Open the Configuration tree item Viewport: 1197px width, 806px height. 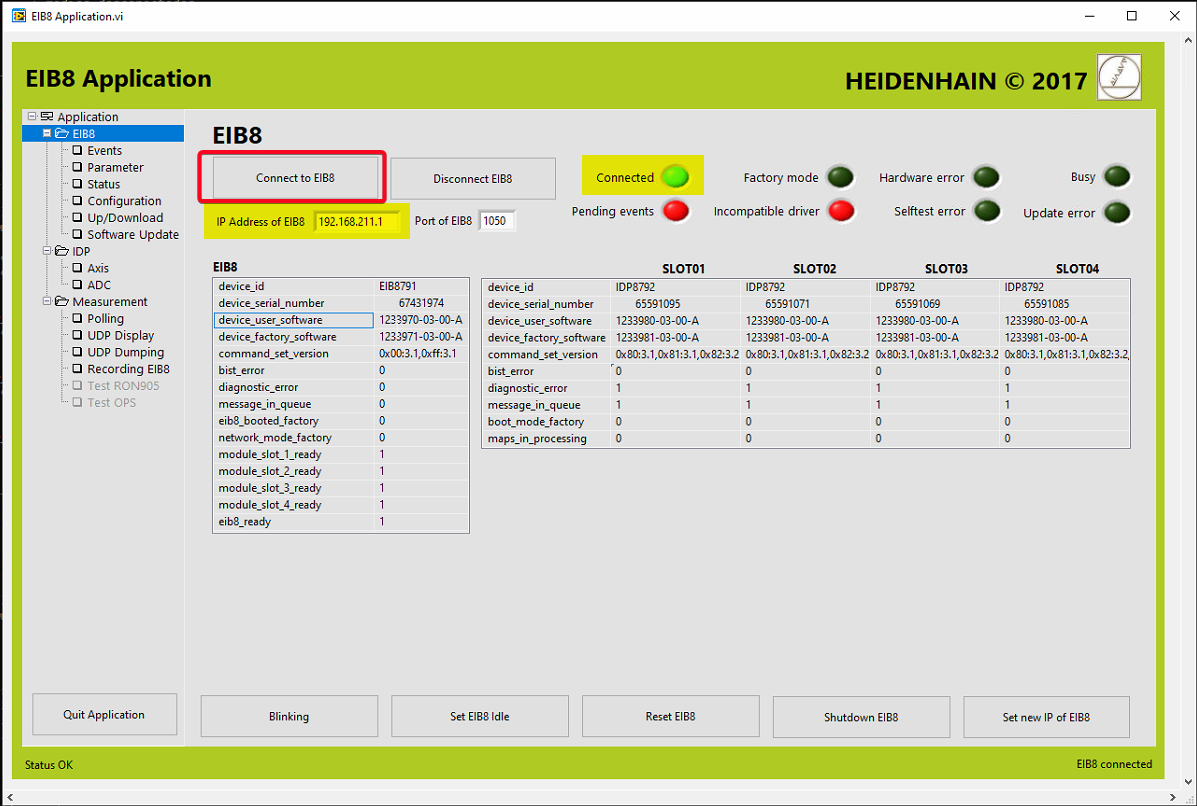pyautogui.click(x=124, y=201)
